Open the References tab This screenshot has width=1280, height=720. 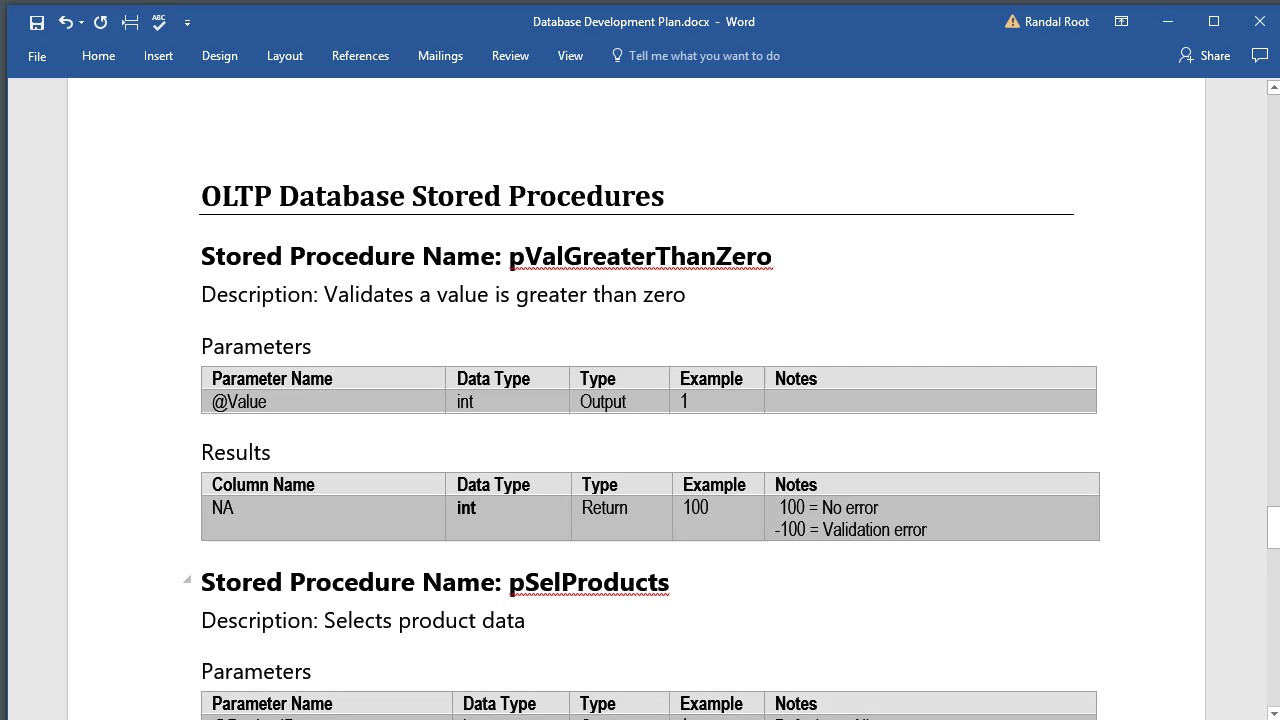[360, 56]
